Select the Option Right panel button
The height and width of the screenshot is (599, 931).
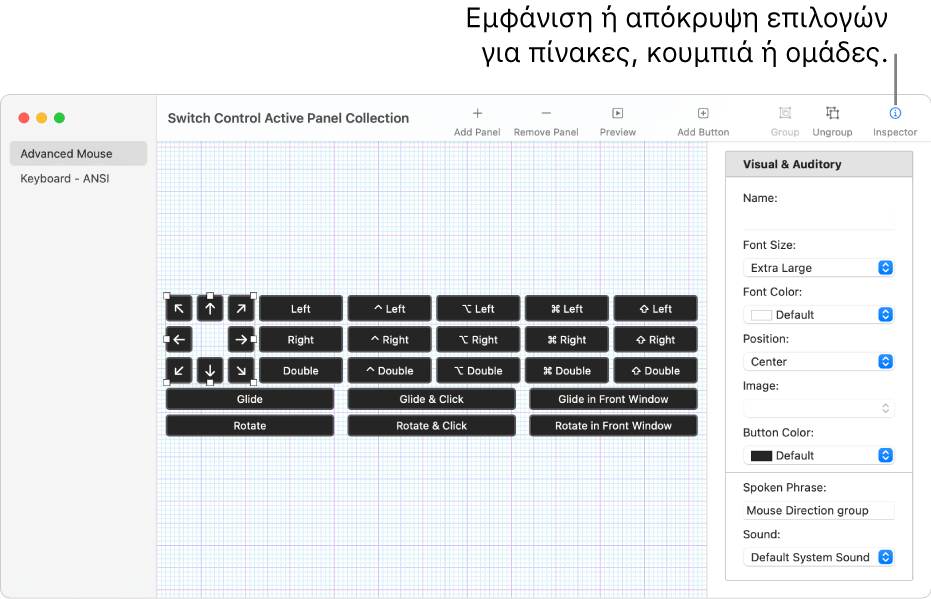coord(479,340)
